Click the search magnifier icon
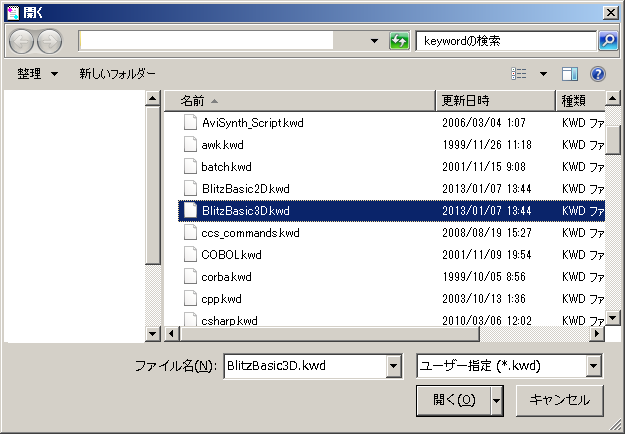The image size is (625, 434). click(x=607, y=41)
